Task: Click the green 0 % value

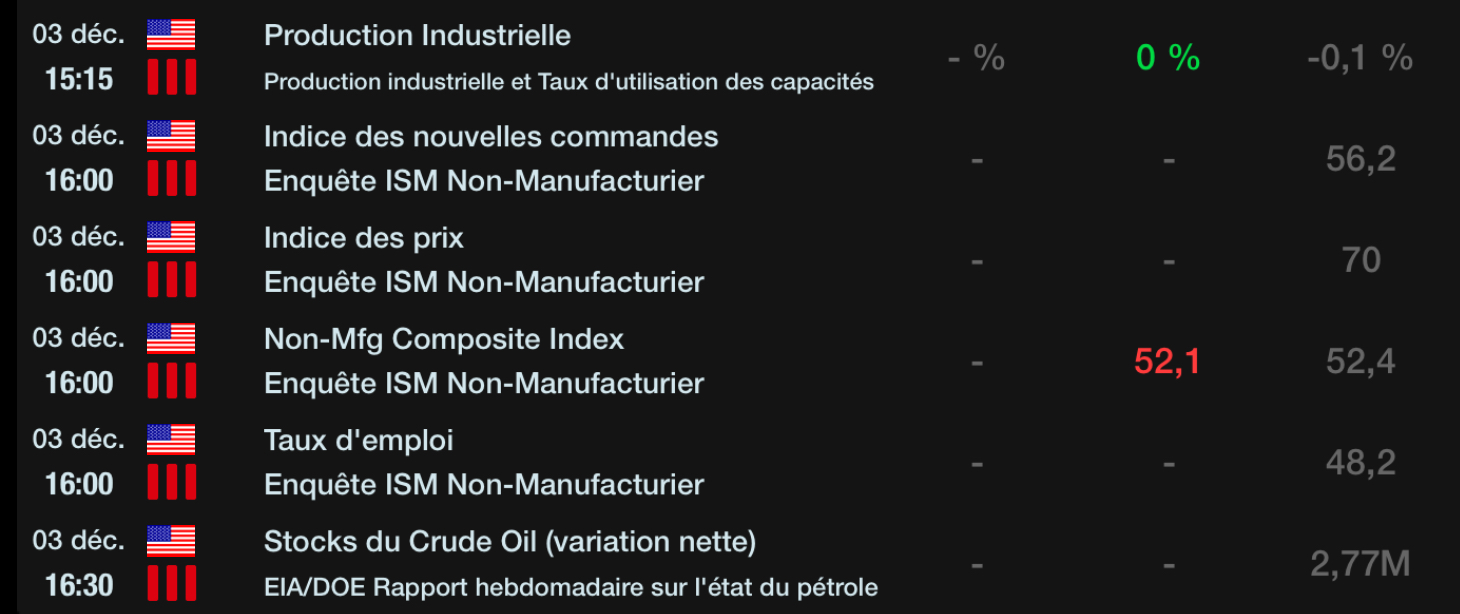Action: [1167, 58]
